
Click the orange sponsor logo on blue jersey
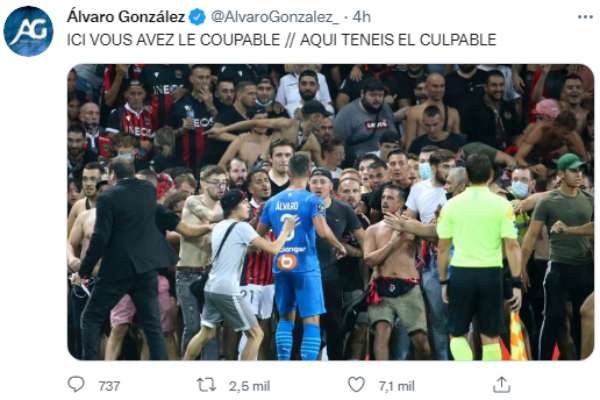(287, 262)
